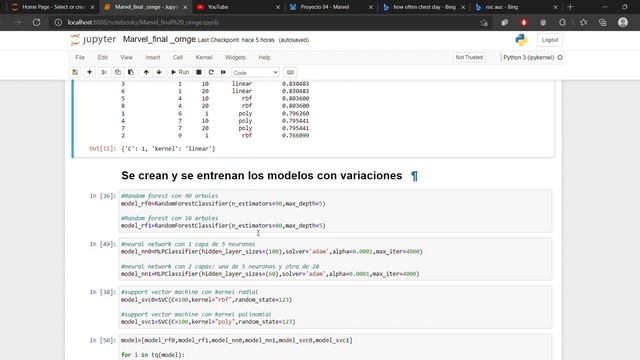Restart kernel and run all cells icon
The width and height of the screenshot is (640, 360).
223,72
